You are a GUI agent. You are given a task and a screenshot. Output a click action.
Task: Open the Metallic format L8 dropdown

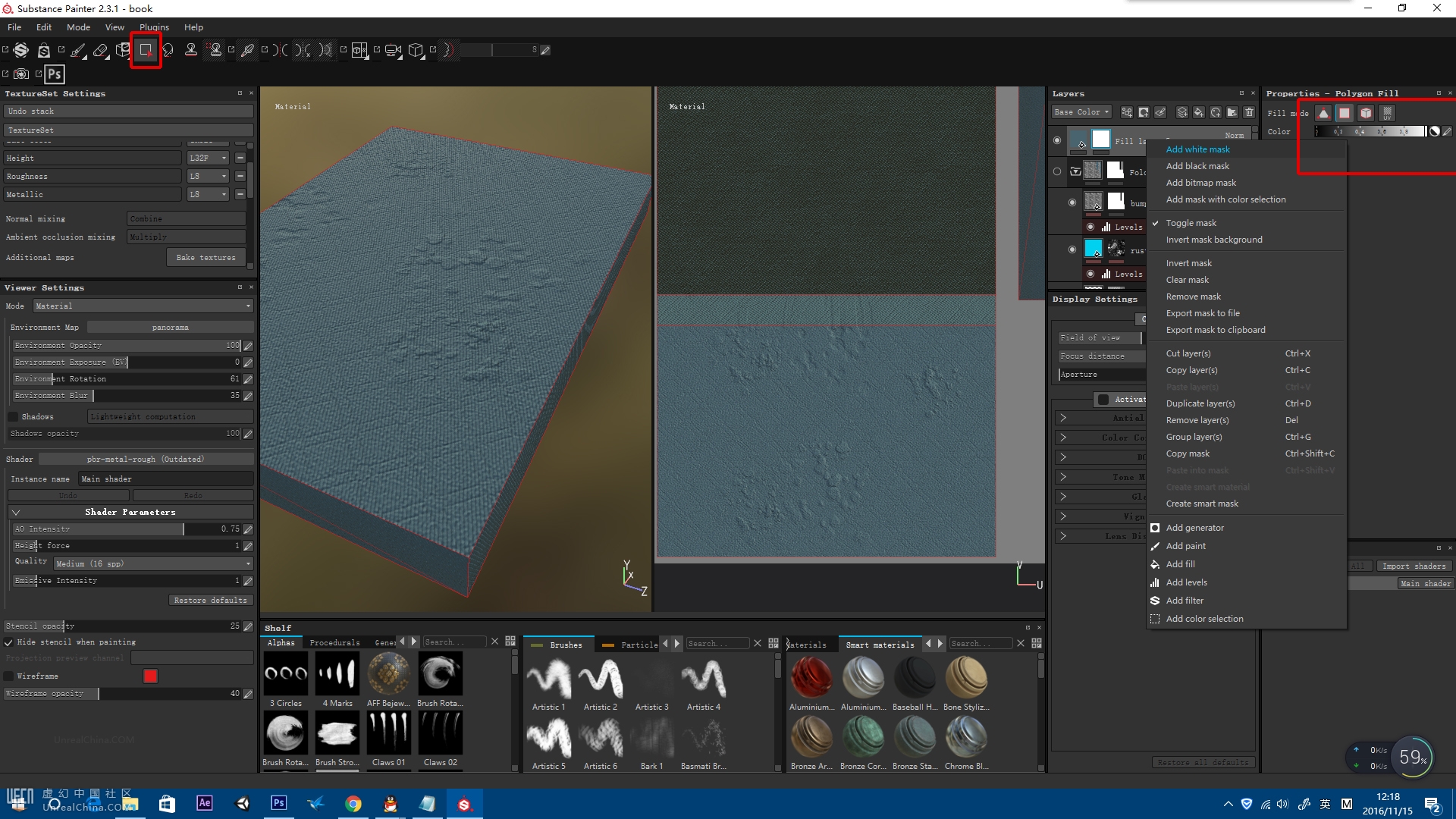[209, 195]
